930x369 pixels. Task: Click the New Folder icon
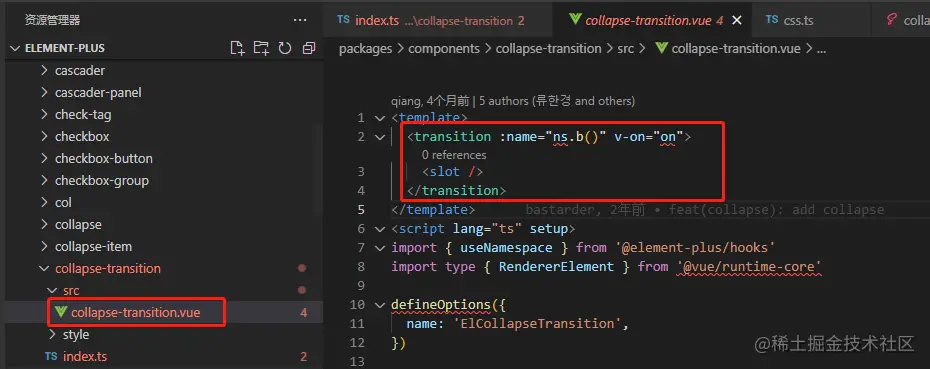[261, 48]
